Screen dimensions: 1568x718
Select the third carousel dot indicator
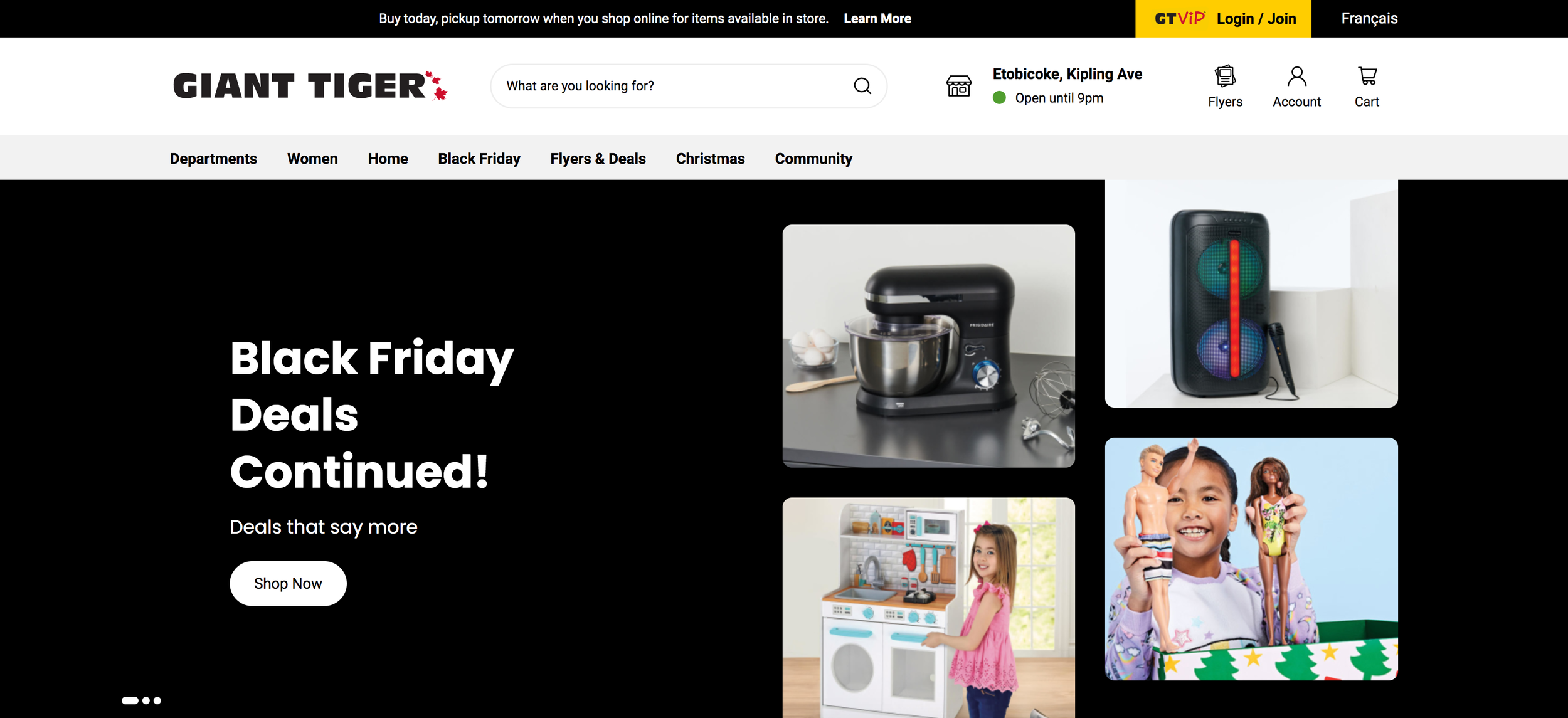(157, 700)
